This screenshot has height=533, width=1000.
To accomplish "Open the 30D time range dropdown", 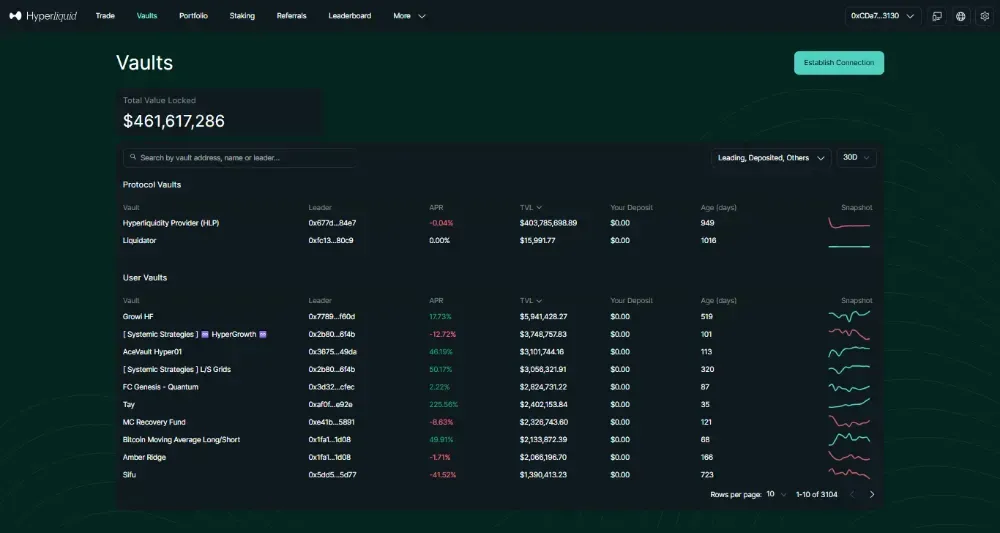I will 856,158.
